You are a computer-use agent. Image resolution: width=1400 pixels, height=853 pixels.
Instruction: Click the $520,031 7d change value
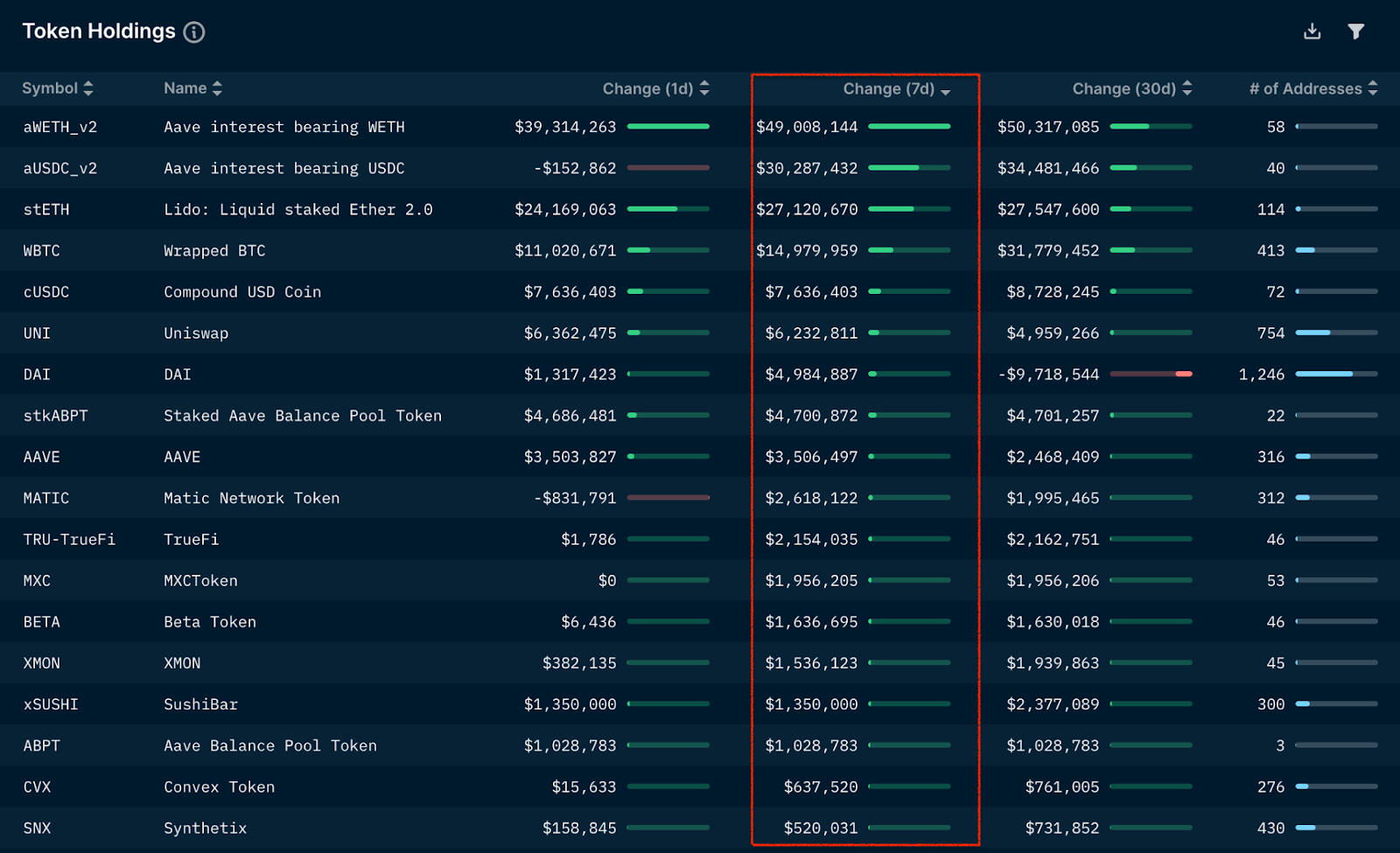[x=821, y=829]
